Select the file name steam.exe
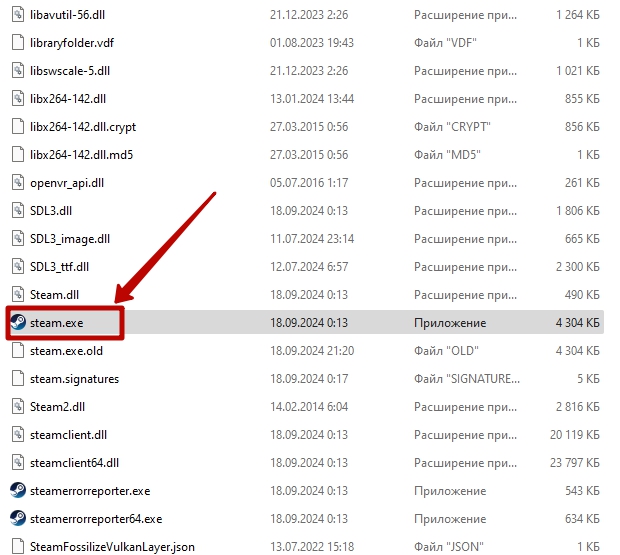The width and height of the screenshot is (620, 555). pos(57,323)
